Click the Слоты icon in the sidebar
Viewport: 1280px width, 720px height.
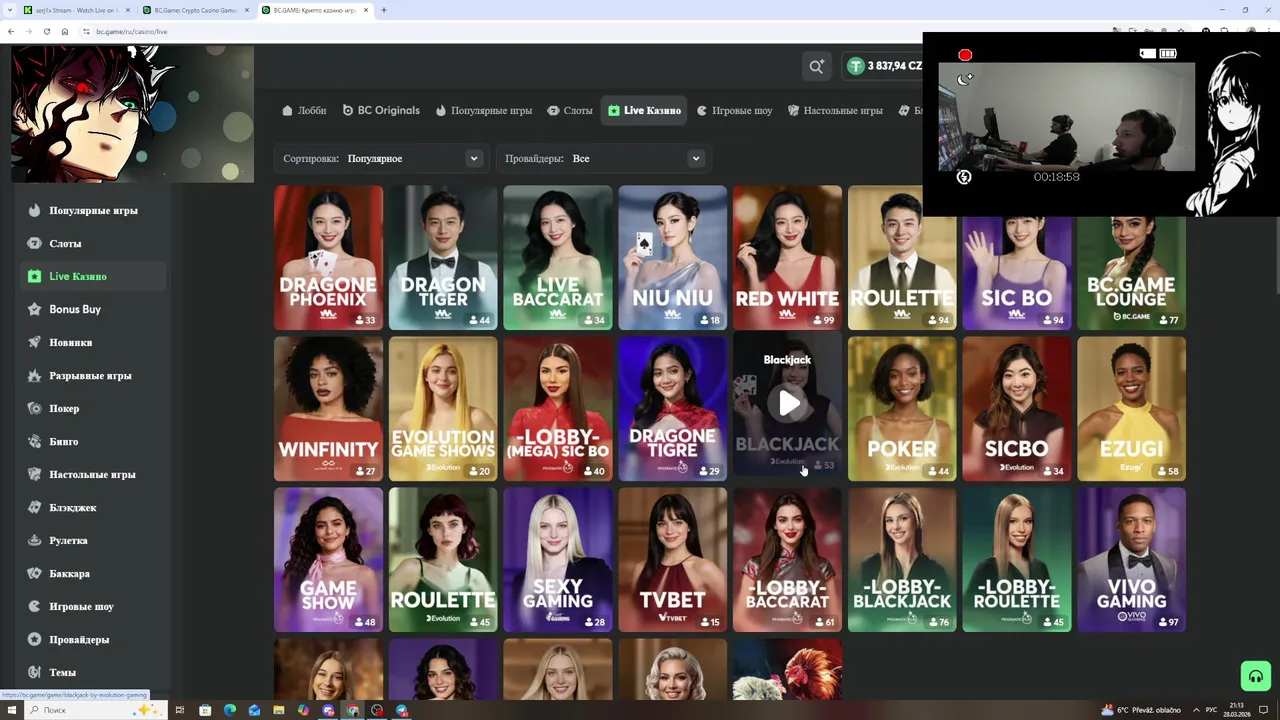[x=35, y=243]
